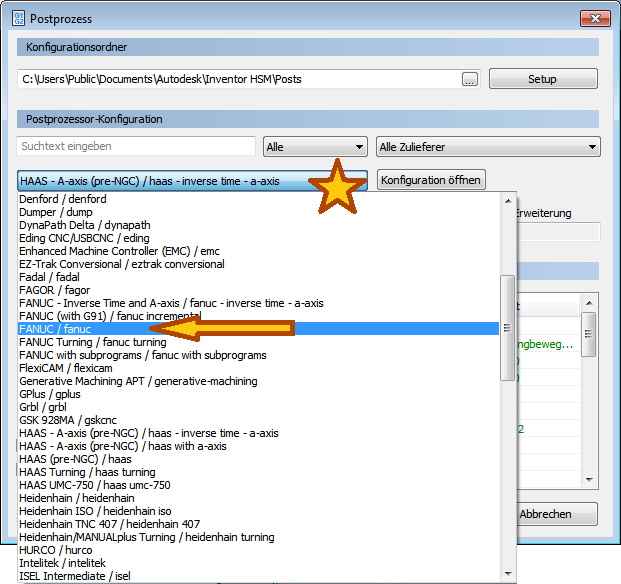Select HAAS (pre-NGC) / haas entry
The image size is (621, 584).
[x=258, y=459]
